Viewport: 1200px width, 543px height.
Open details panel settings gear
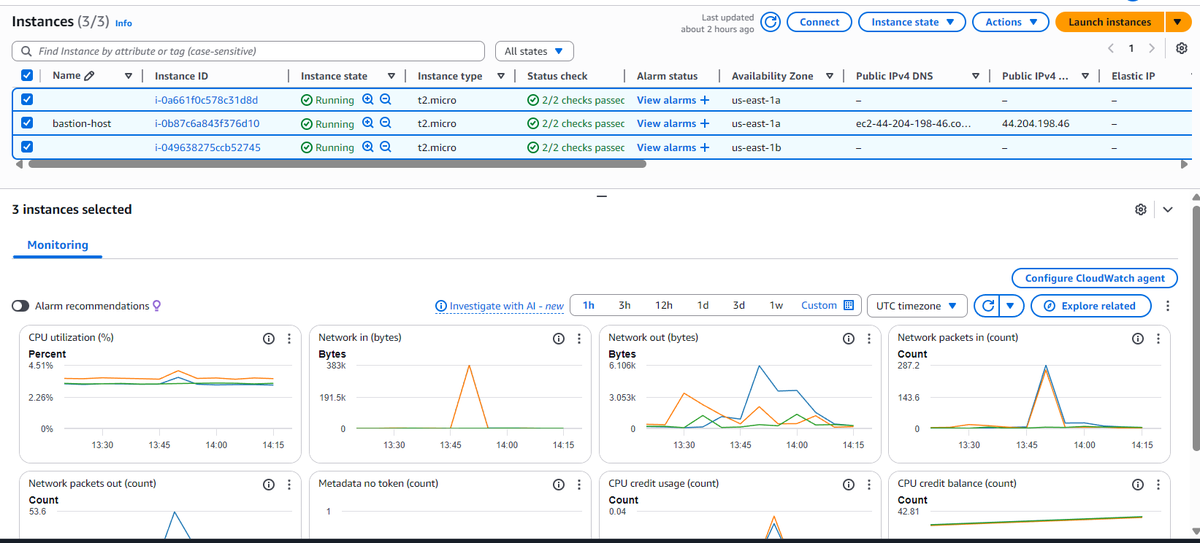coord(1140,210)
